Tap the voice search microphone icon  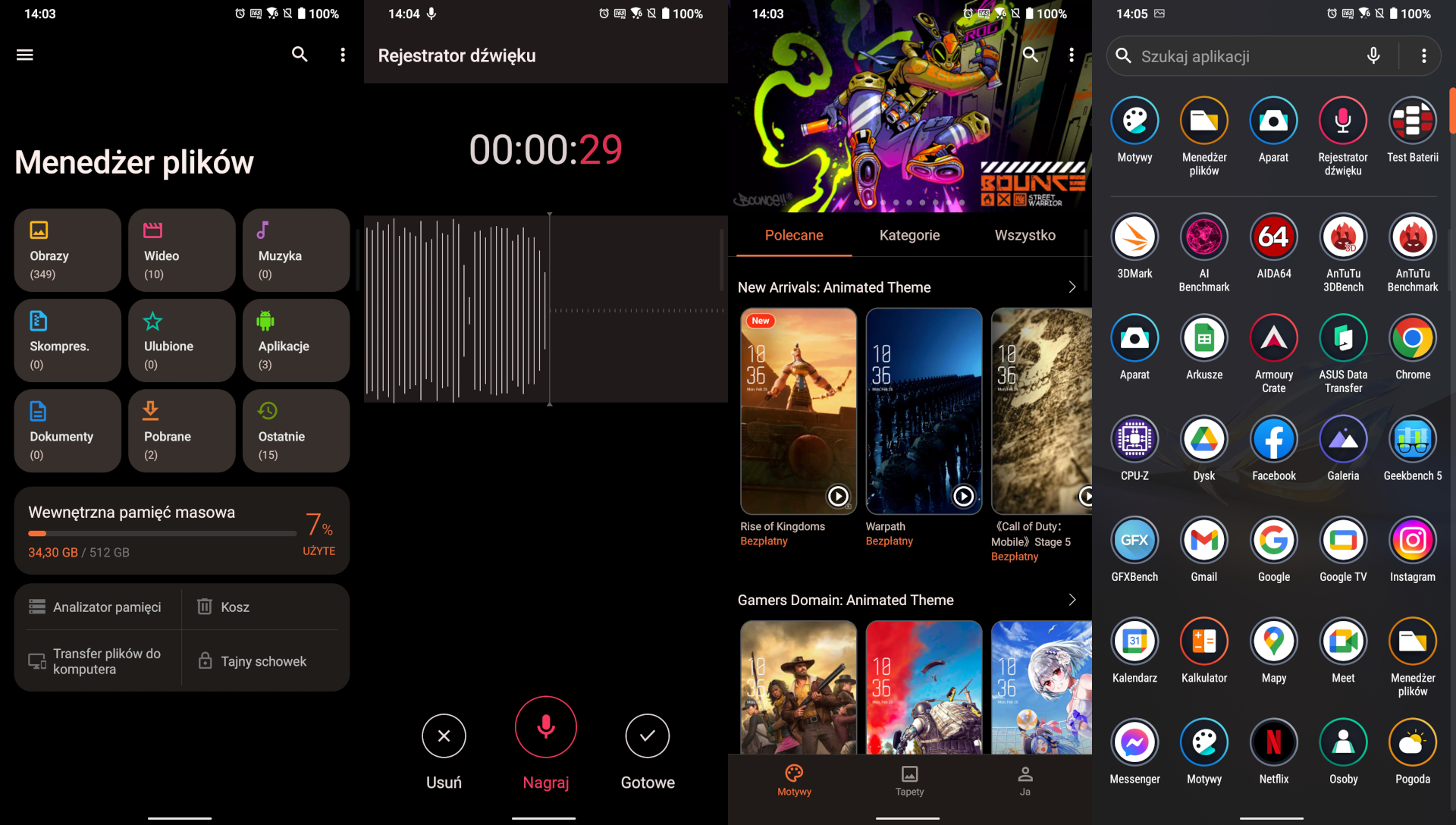pyautogui.click(x=1373, y=56)
